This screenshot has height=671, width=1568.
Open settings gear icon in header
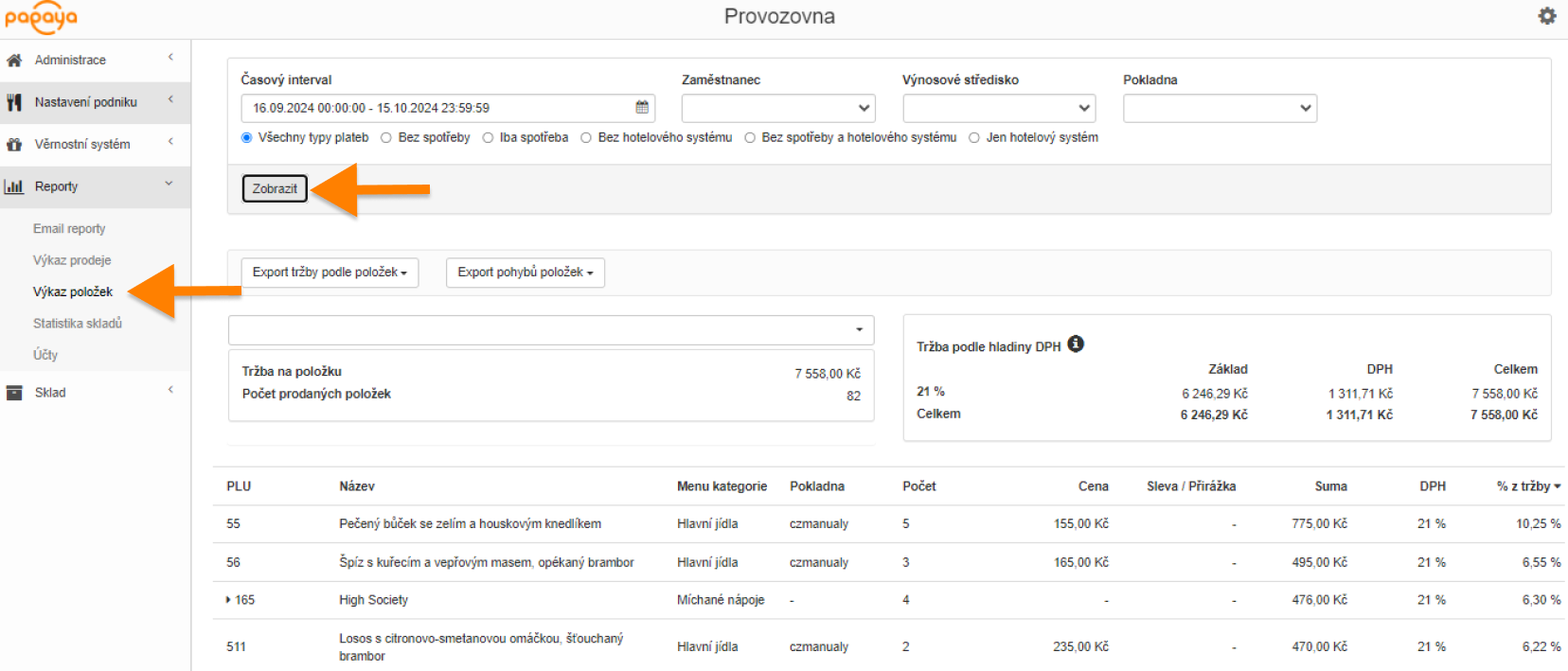pyautogui.click(x=1546, y=16)
